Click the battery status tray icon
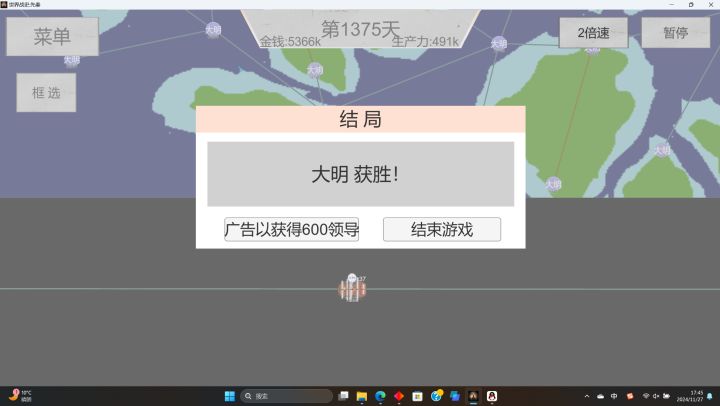The height and width of the screenshot is (406, 720). 666,396
